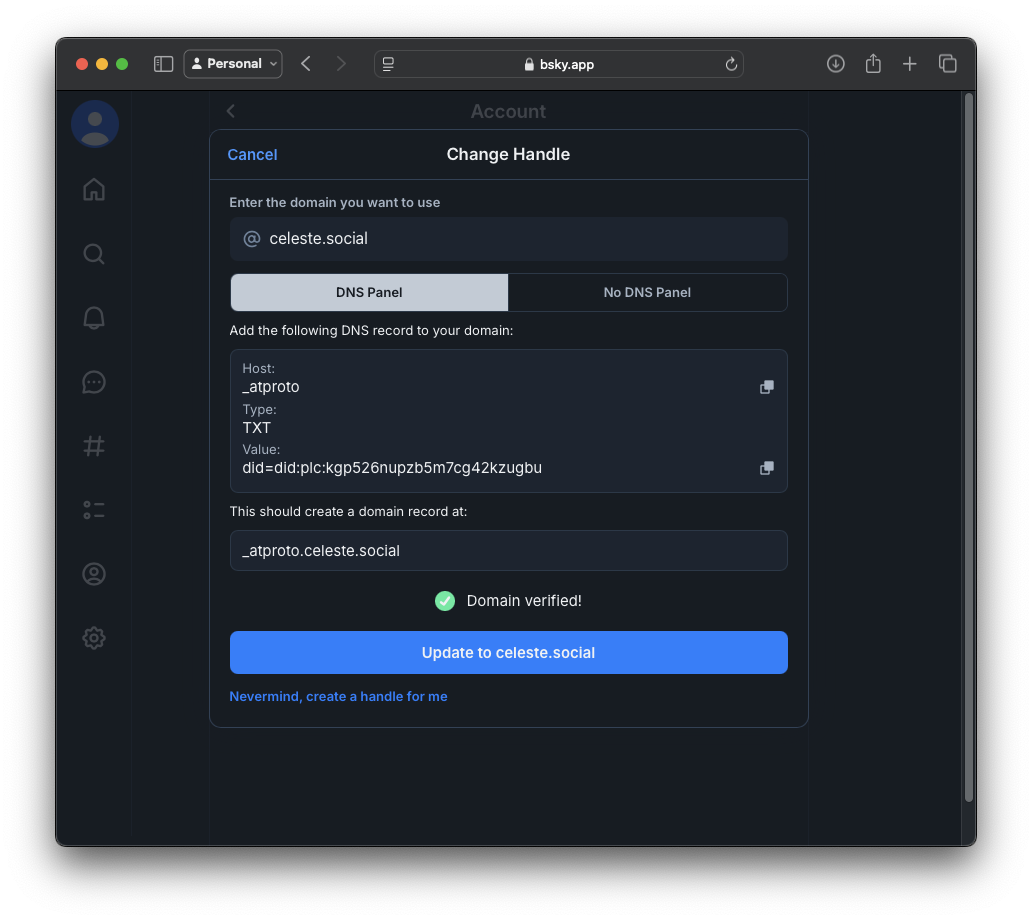The height and width of the screenshot is (920, 1032).
Task: Show Safari downloads
Action: tap(836, 64)
